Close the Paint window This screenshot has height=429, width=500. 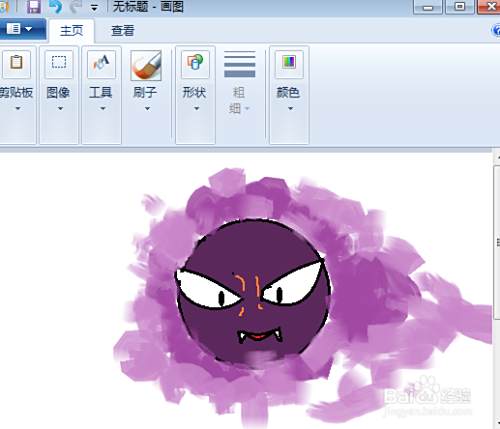pyautogui.click(x=489, y=7)
